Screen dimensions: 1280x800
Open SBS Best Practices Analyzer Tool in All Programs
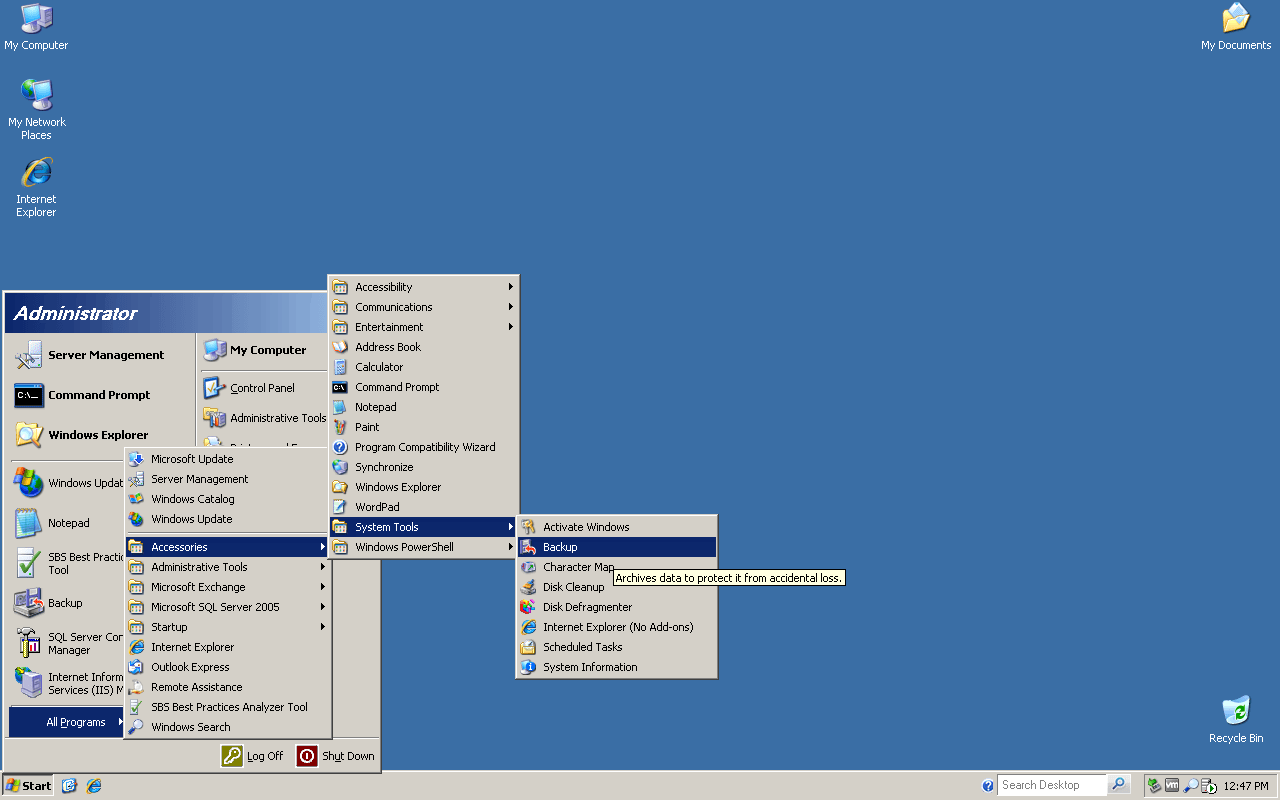[x=227, y=707]
